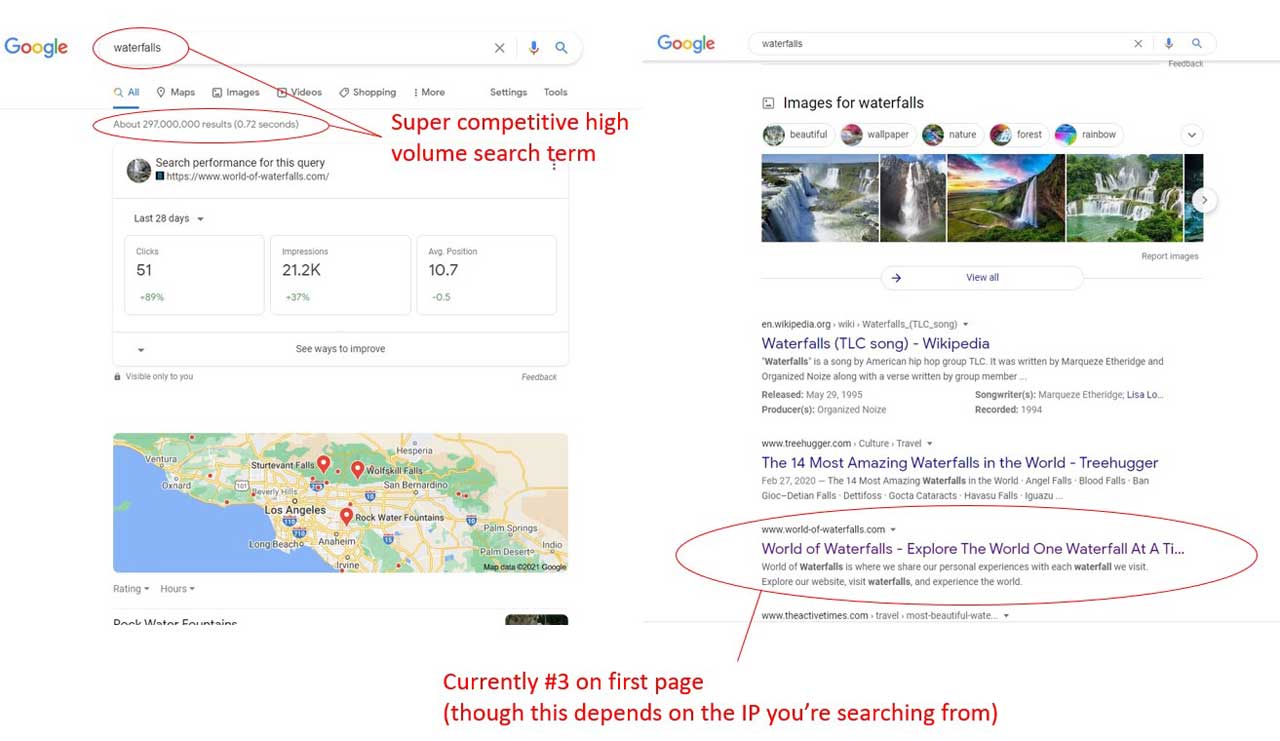Open dropdown arrow beside treehugger result URL

click(x=929, y=443)
